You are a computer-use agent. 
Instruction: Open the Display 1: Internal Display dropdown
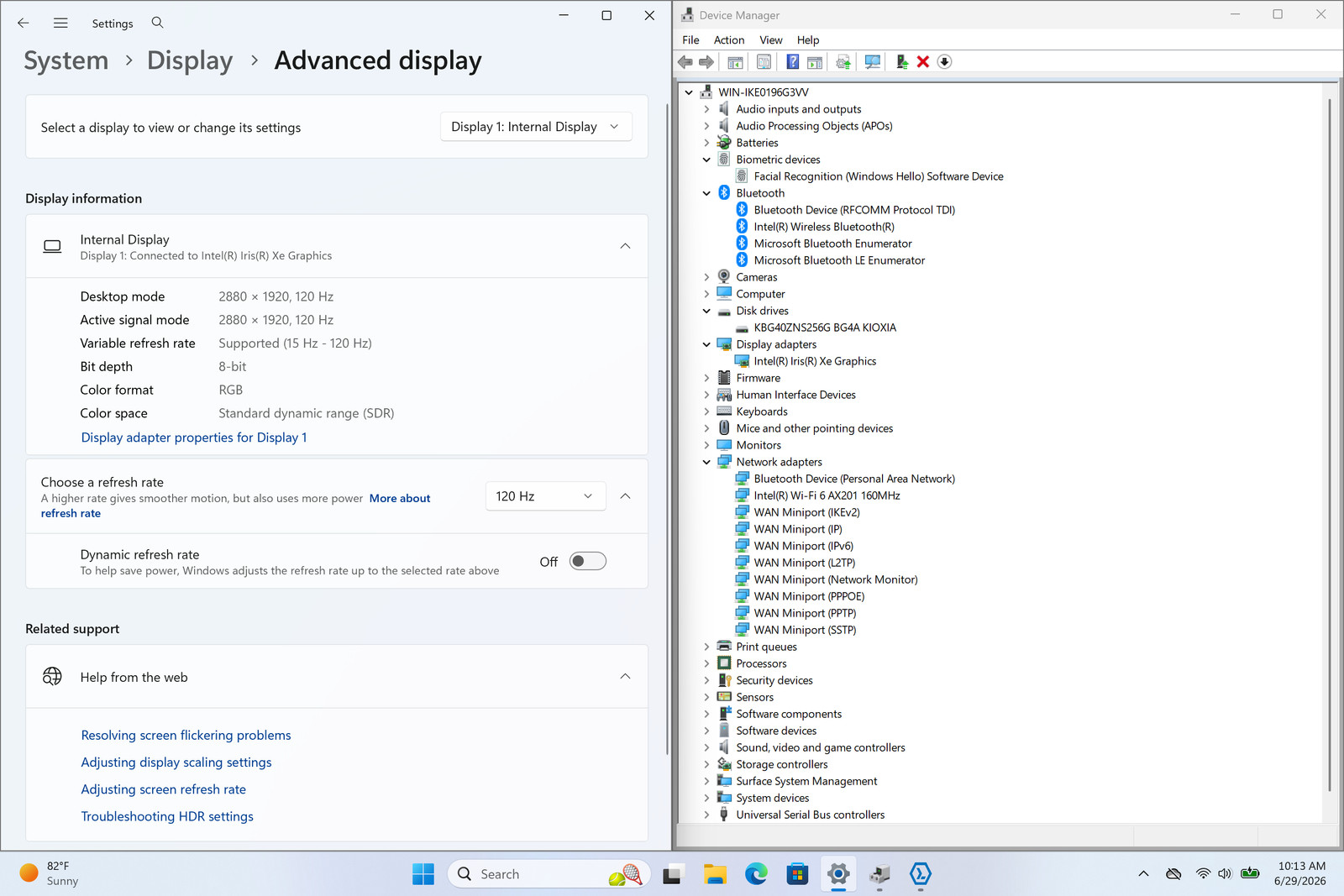536,127
